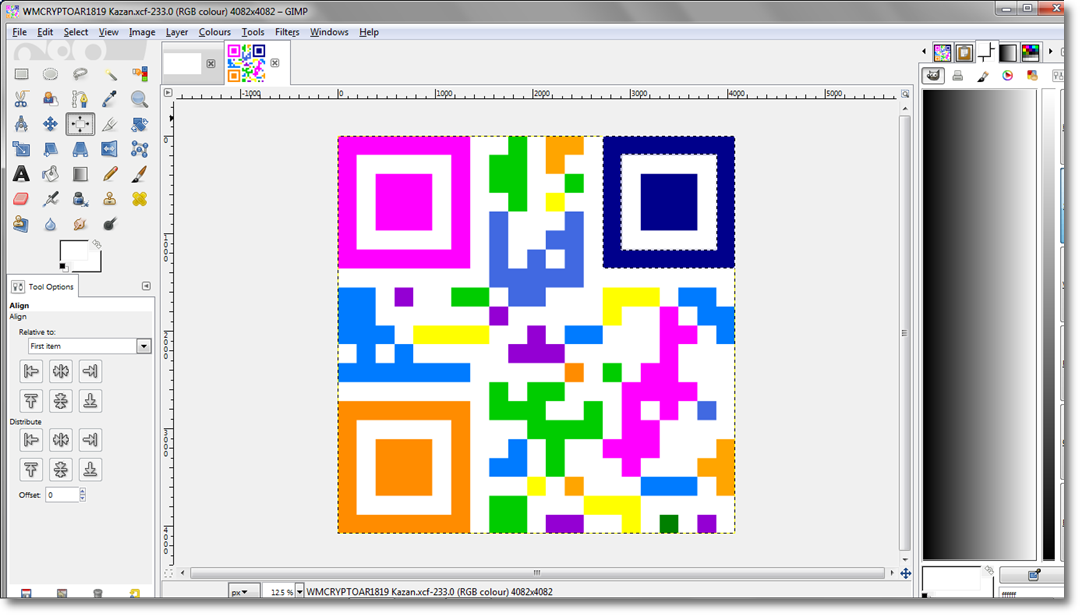Open the Colours menu

pyautogui.click(x=214, y=32)
